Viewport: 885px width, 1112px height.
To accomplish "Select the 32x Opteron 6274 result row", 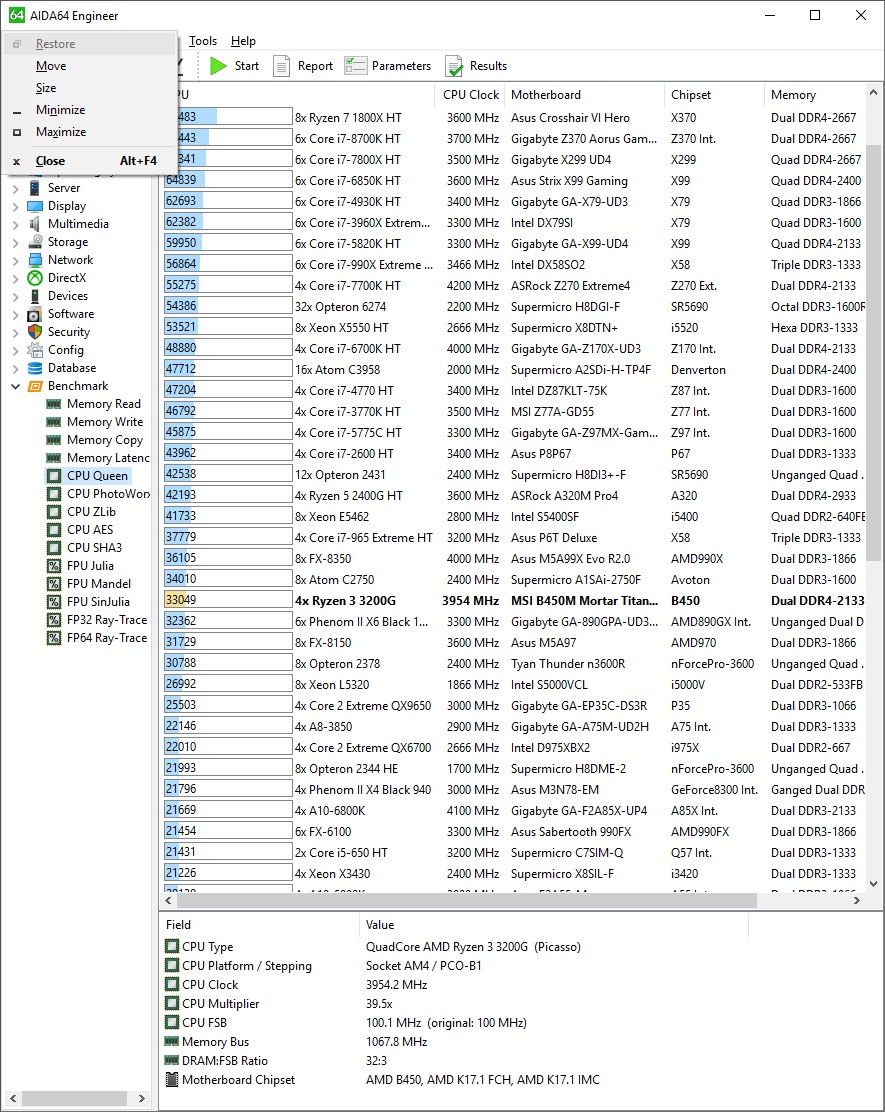I will [x=514, y=306].
